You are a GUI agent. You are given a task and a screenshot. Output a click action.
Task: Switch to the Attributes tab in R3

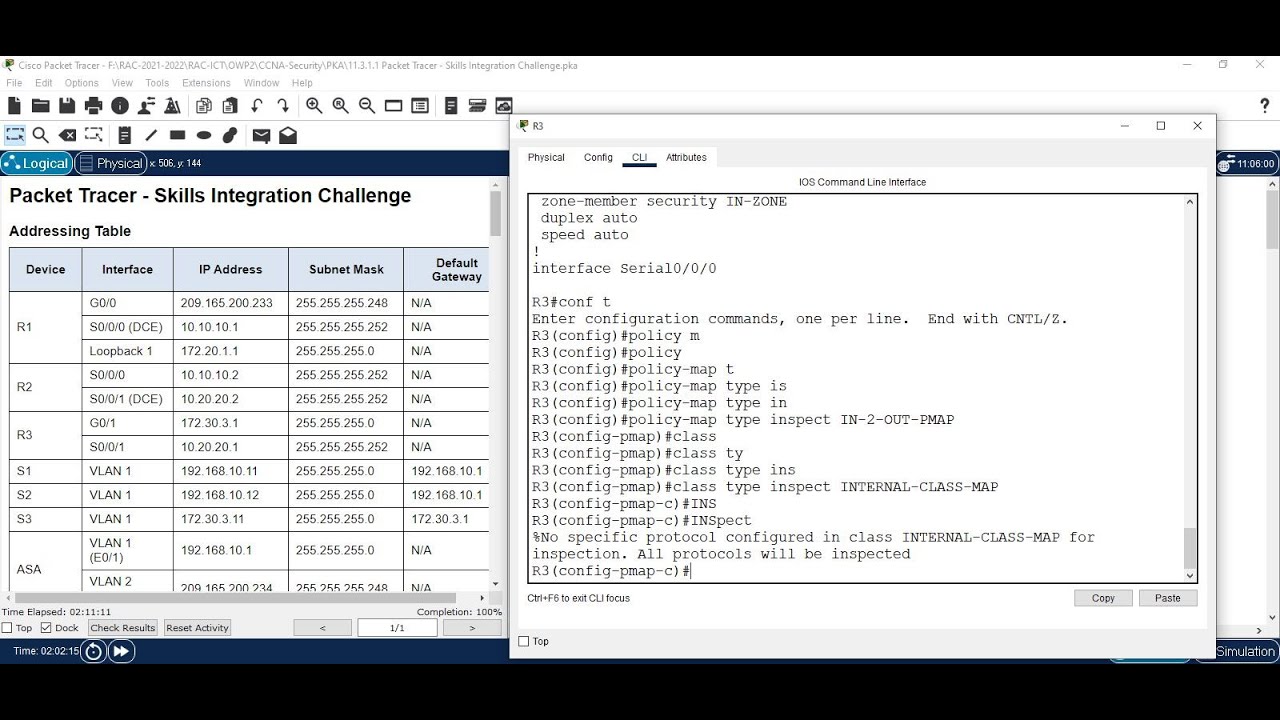pyautogui.click(x=686, y=157)
